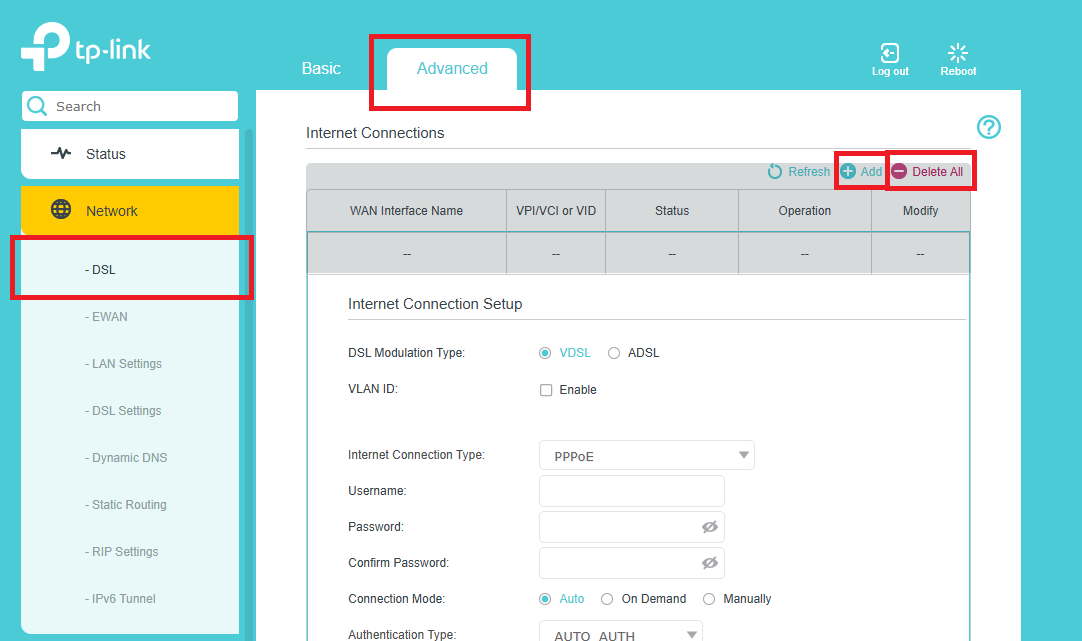Switch to the Advanced tab
The height and width of the screenshot is (641, 1082).
click(451, 68)
